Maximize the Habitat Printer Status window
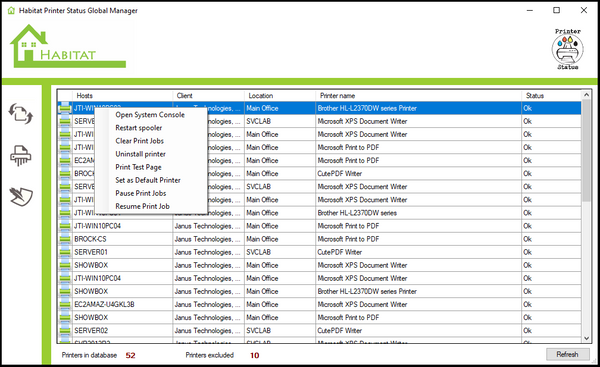600x367 pixels. [x=556, y=10]
